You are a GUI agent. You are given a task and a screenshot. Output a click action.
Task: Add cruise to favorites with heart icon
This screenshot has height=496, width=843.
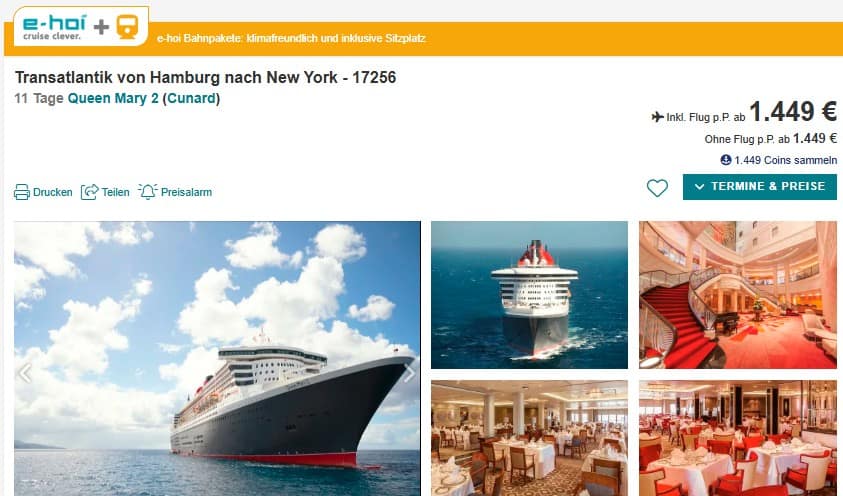(657, 188)
